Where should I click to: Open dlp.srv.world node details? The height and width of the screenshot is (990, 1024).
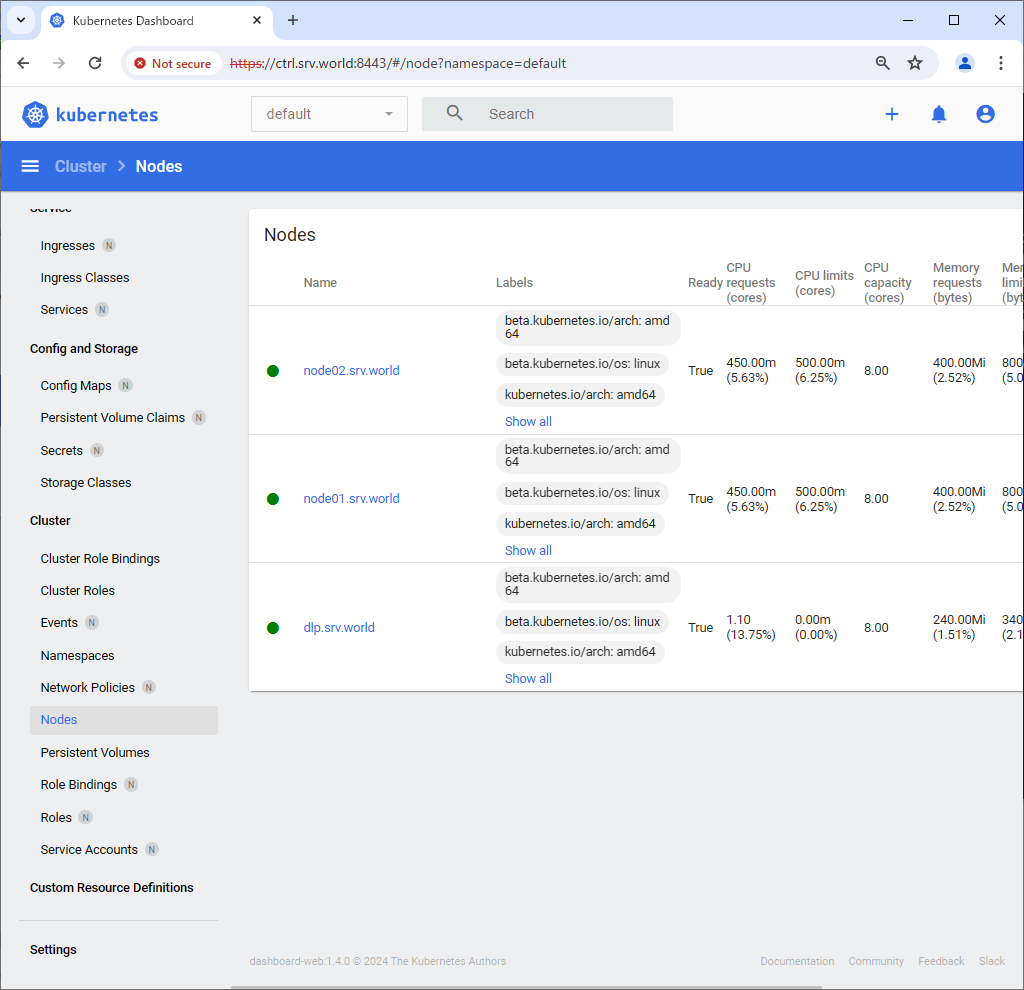point(339,628)
